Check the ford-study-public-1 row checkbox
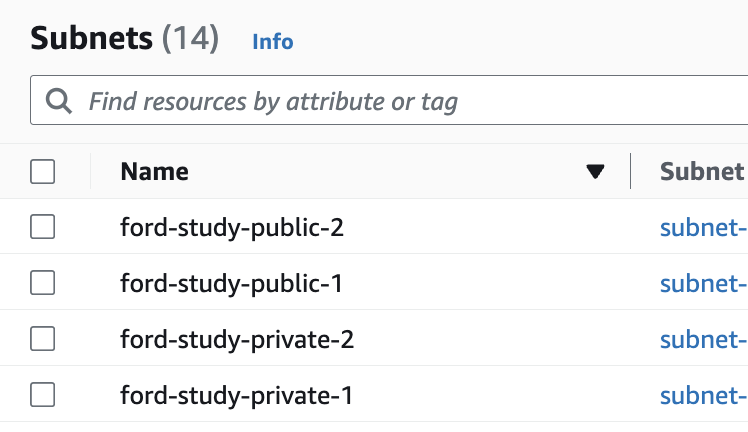 click(x=42, y=283)
